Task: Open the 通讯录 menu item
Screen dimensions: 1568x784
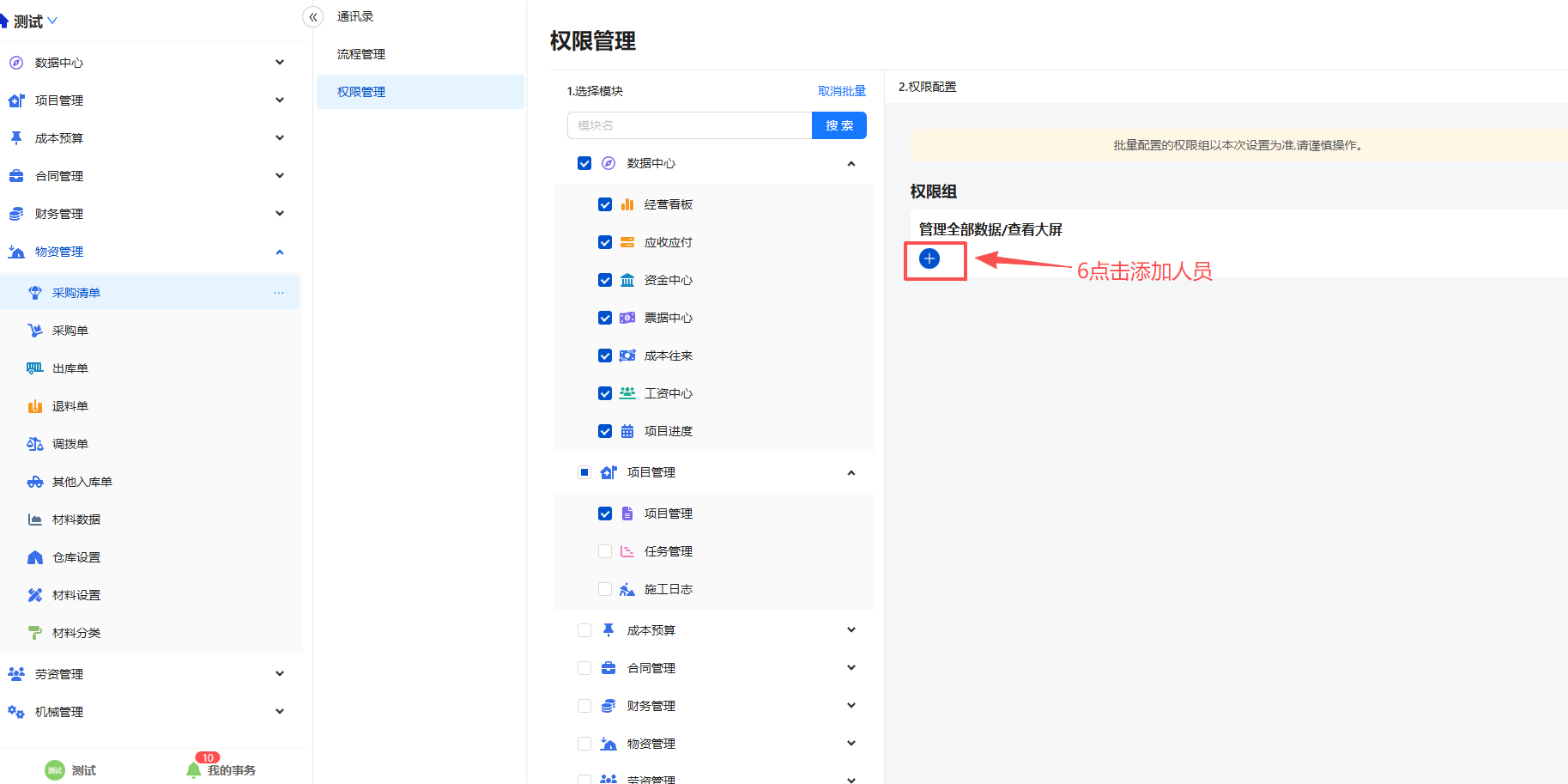Action: coord(355,16)
